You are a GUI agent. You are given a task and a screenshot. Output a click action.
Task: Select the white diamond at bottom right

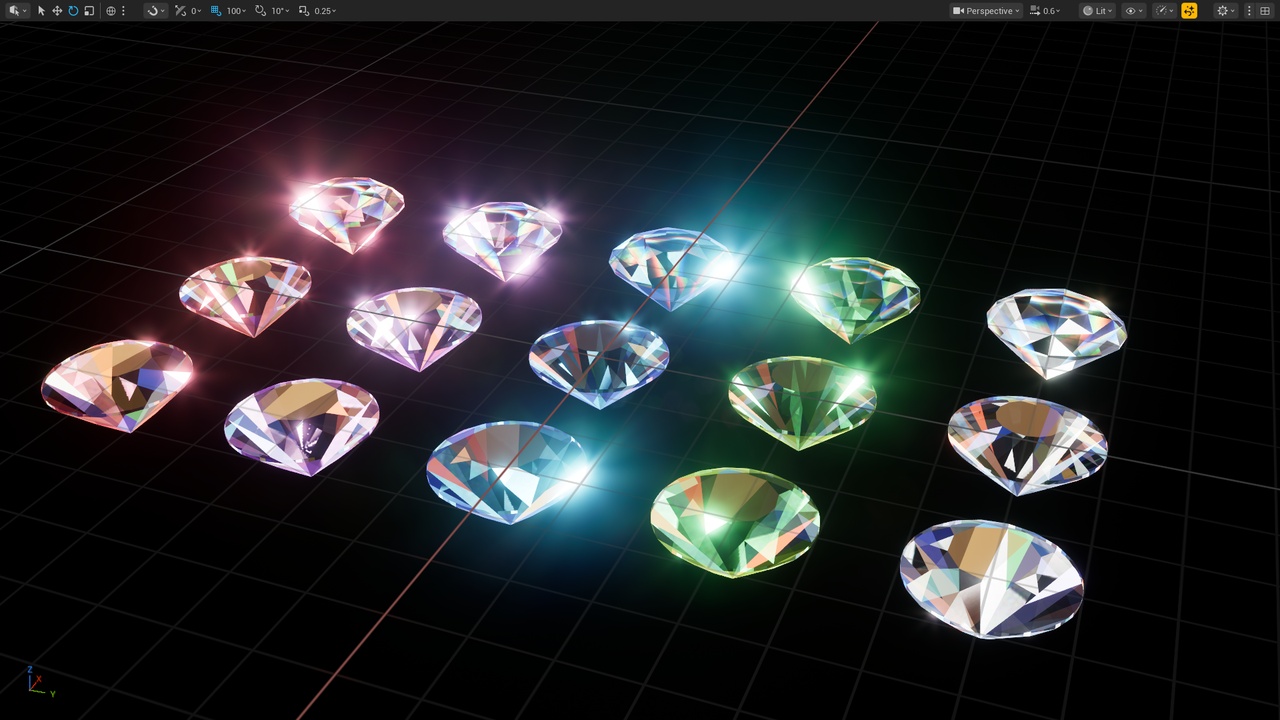click(x=991, y=578)
